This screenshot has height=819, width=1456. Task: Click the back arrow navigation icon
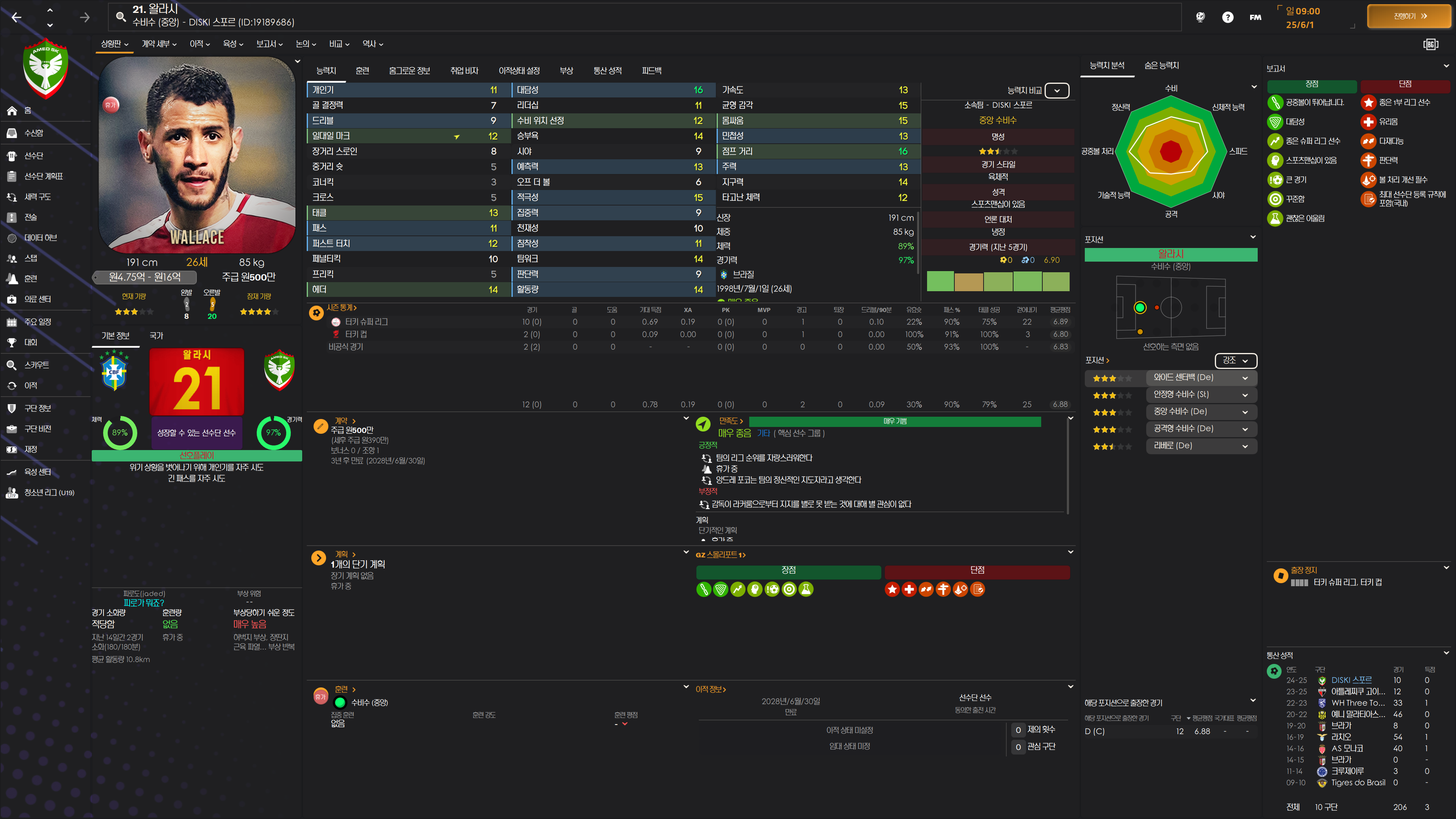(x=16, y=17)
